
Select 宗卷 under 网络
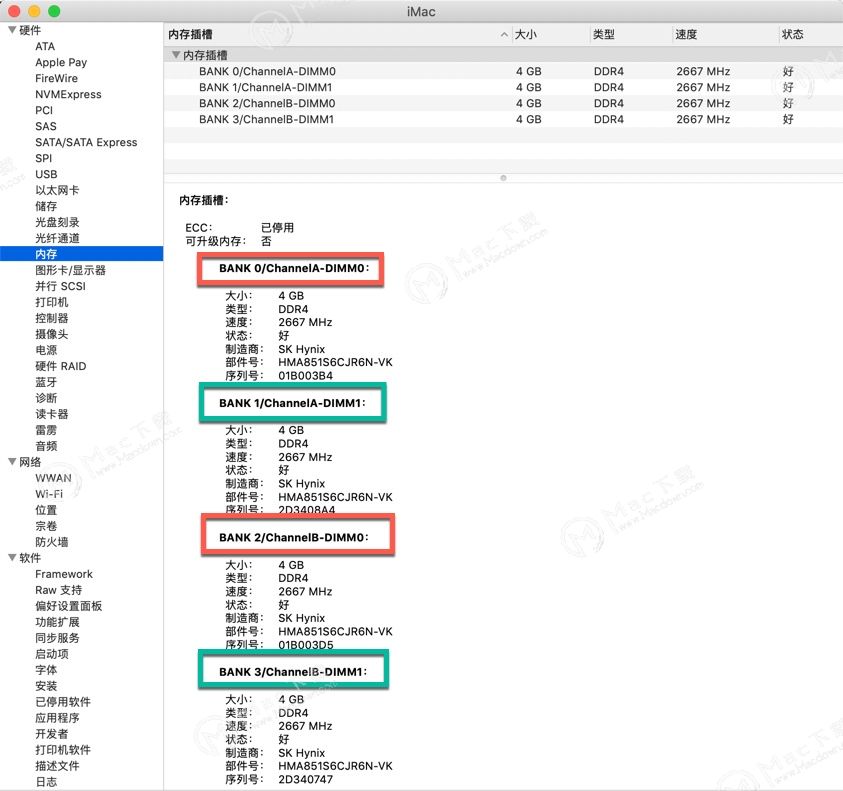(46, 526)
